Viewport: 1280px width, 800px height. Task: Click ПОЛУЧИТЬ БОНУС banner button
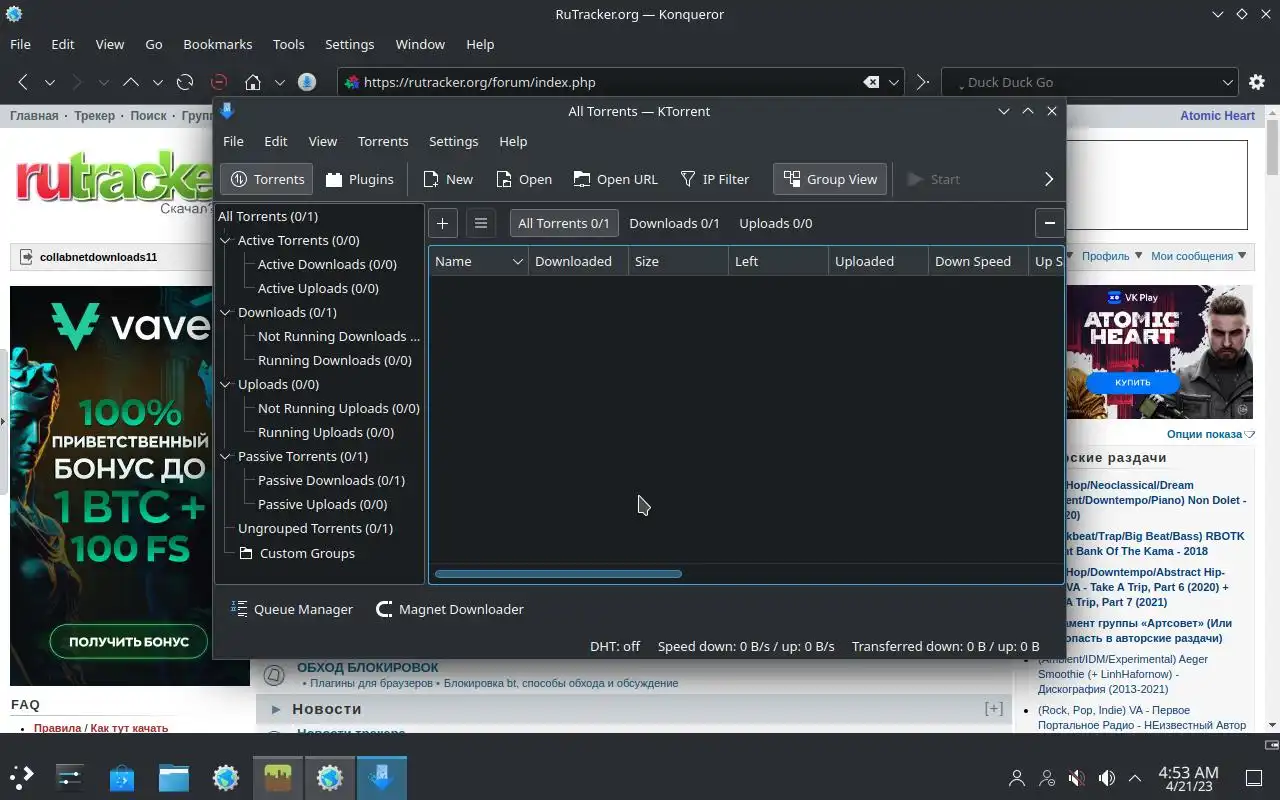click(x=129, y=642)
